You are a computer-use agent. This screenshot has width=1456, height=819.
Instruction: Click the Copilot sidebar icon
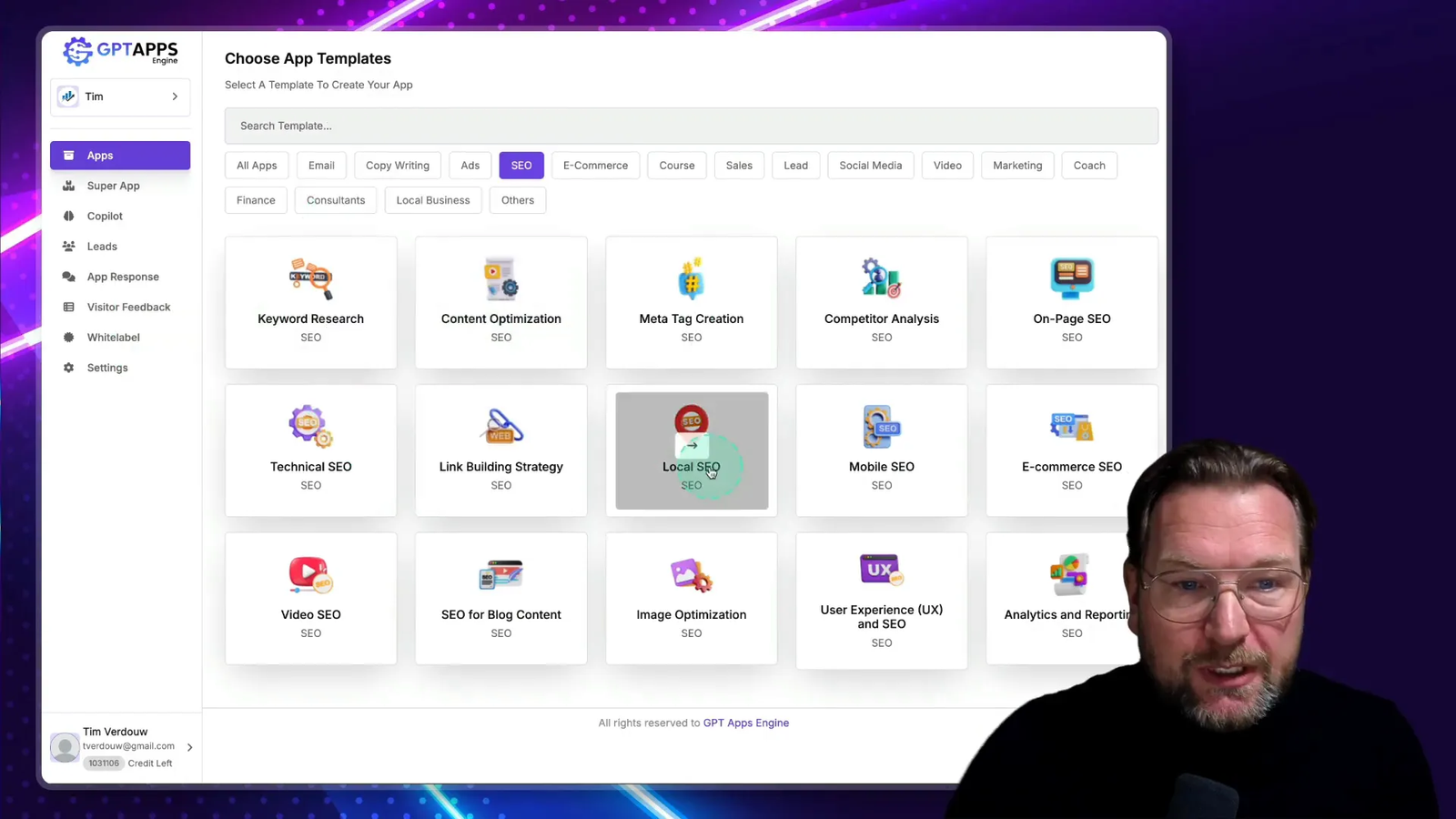coord(68,216)
